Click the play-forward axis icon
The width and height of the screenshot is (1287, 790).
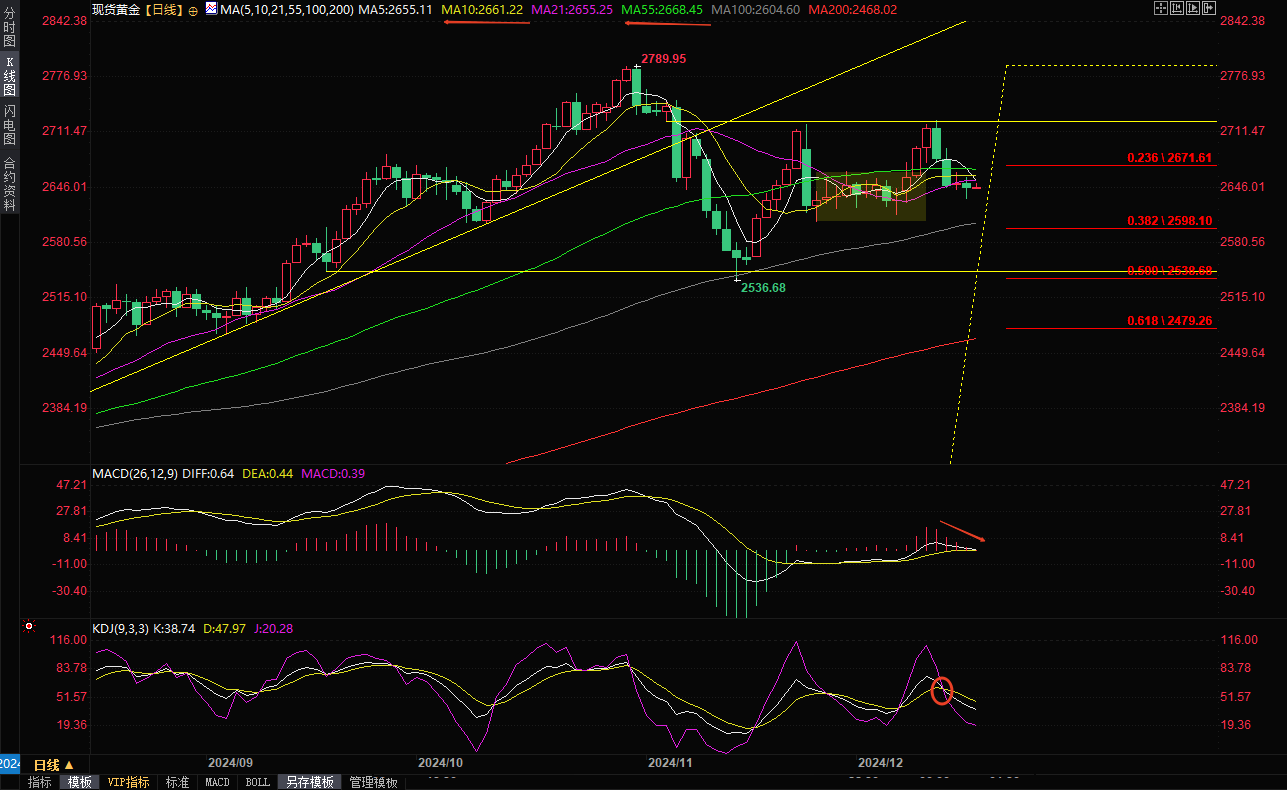tap(1193, 8)
